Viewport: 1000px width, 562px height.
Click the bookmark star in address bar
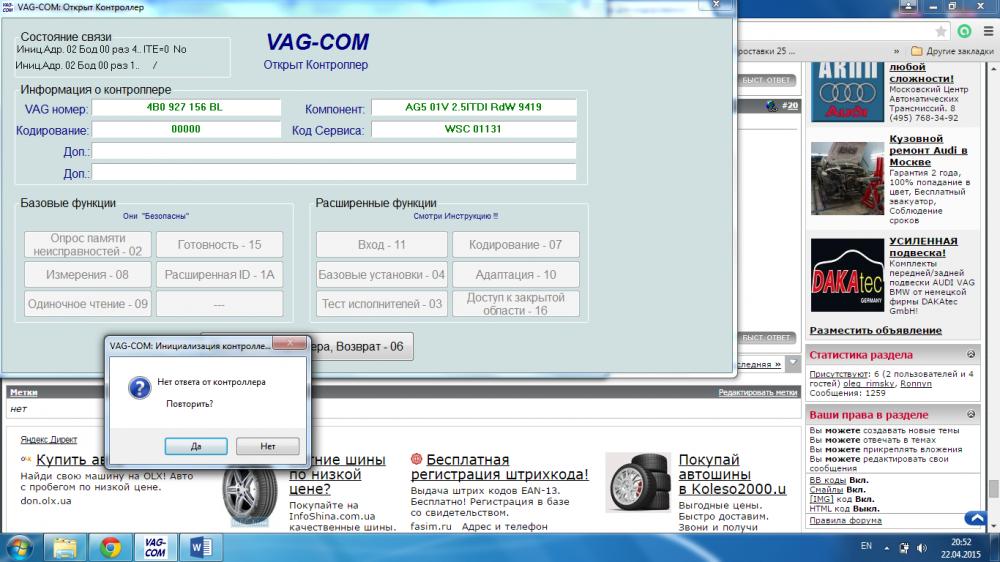(941, 31)
